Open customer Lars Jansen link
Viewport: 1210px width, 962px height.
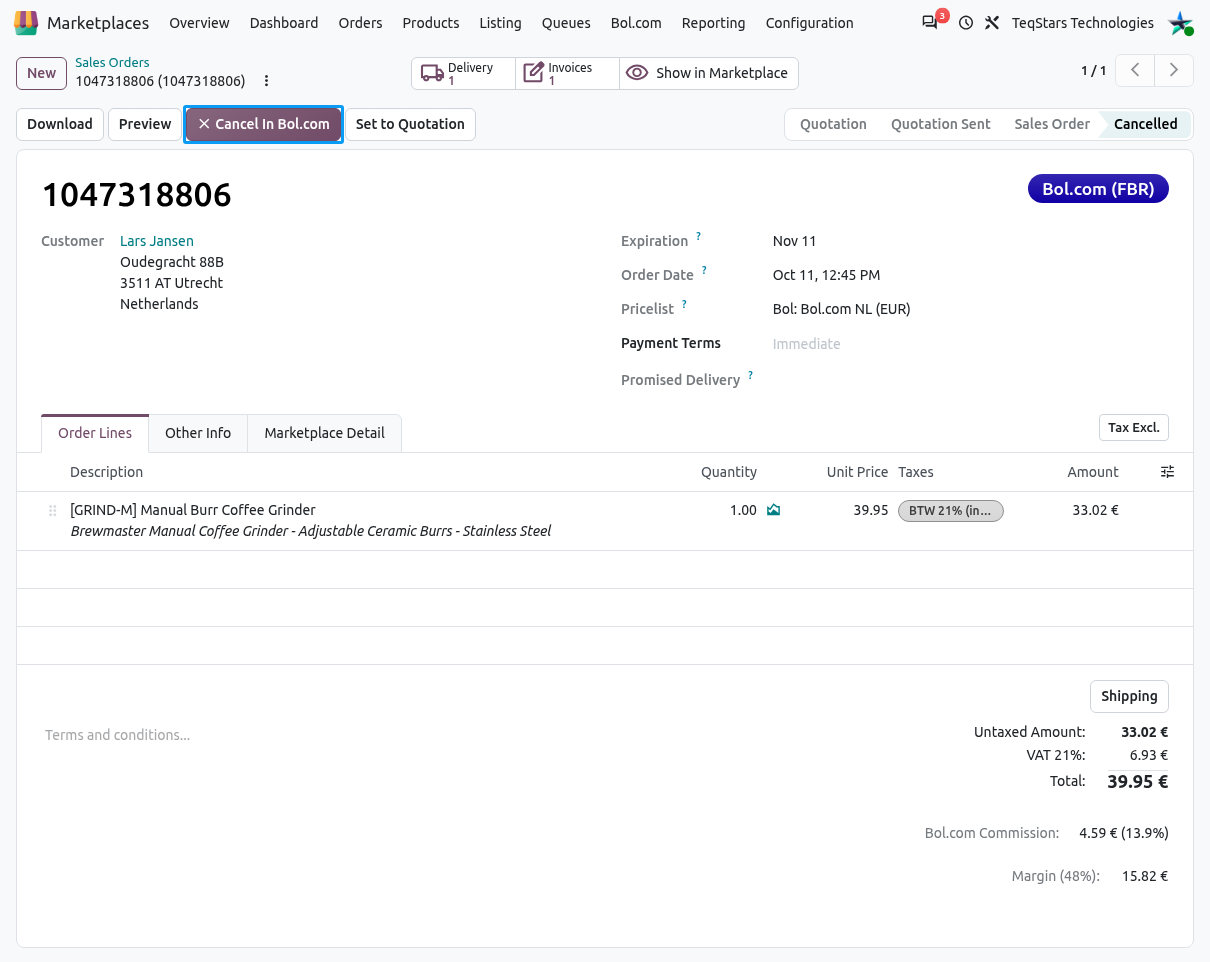tap(157, 241)
